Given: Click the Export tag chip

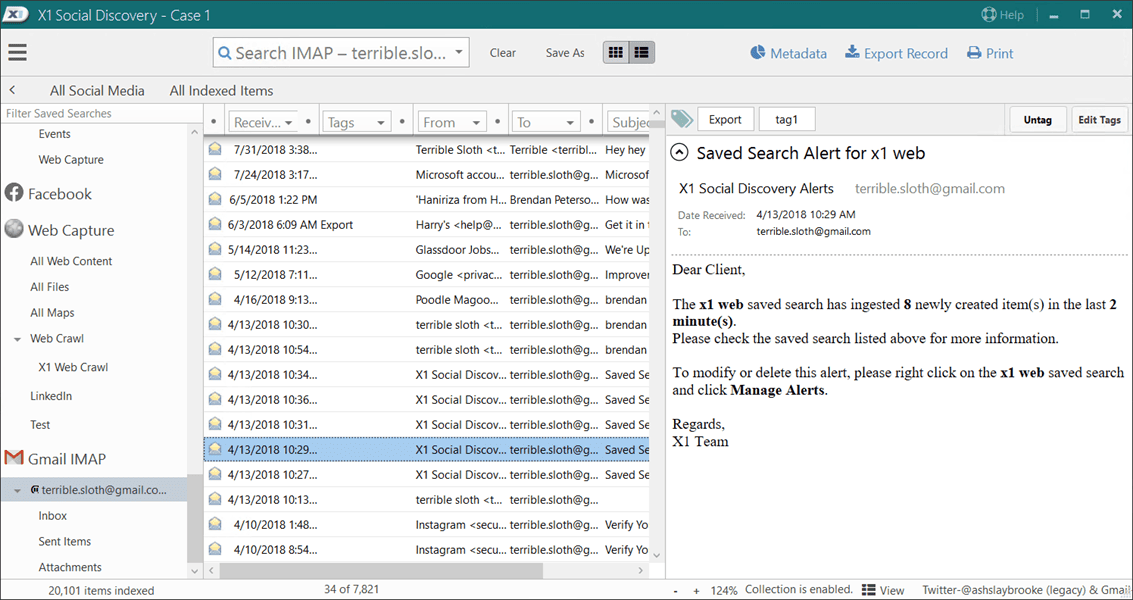Looking at the screenshot, I should pyautogui.click(x=725, y=119).
